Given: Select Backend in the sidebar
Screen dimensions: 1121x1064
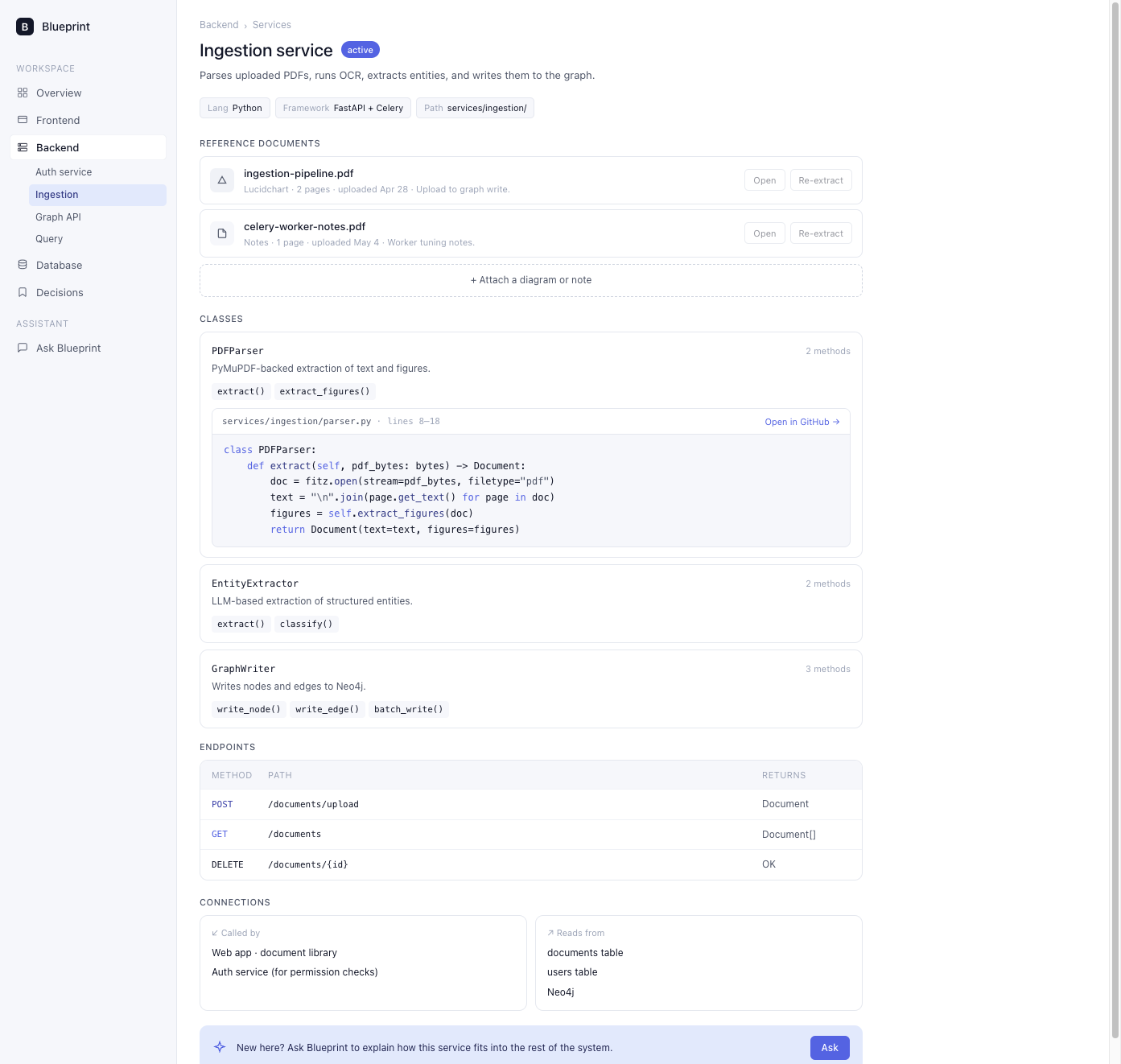Looking at the screenshot, I should pyautogui.click(x=89, y=147).
